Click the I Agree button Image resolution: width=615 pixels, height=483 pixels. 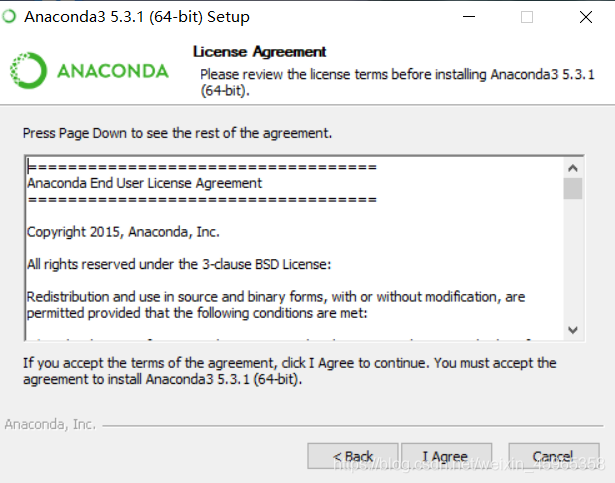(x=446, y=456)
